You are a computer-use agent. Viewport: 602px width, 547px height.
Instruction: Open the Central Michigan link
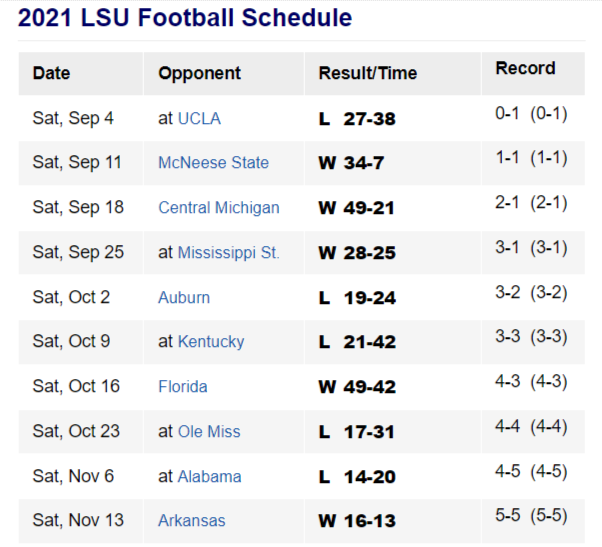pos(218,208)
